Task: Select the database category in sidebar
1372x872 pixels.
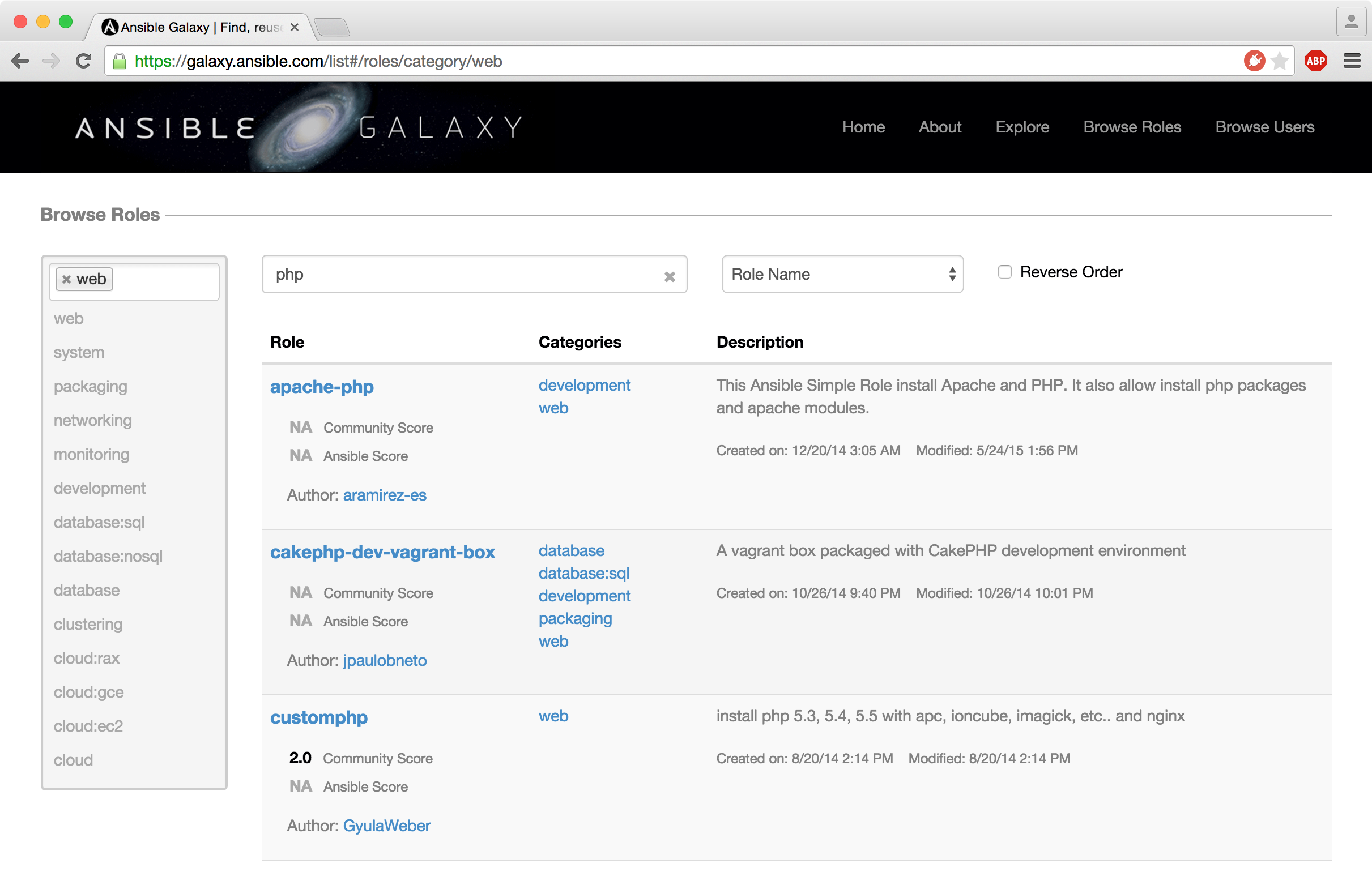Action: (x=87, y=590)
